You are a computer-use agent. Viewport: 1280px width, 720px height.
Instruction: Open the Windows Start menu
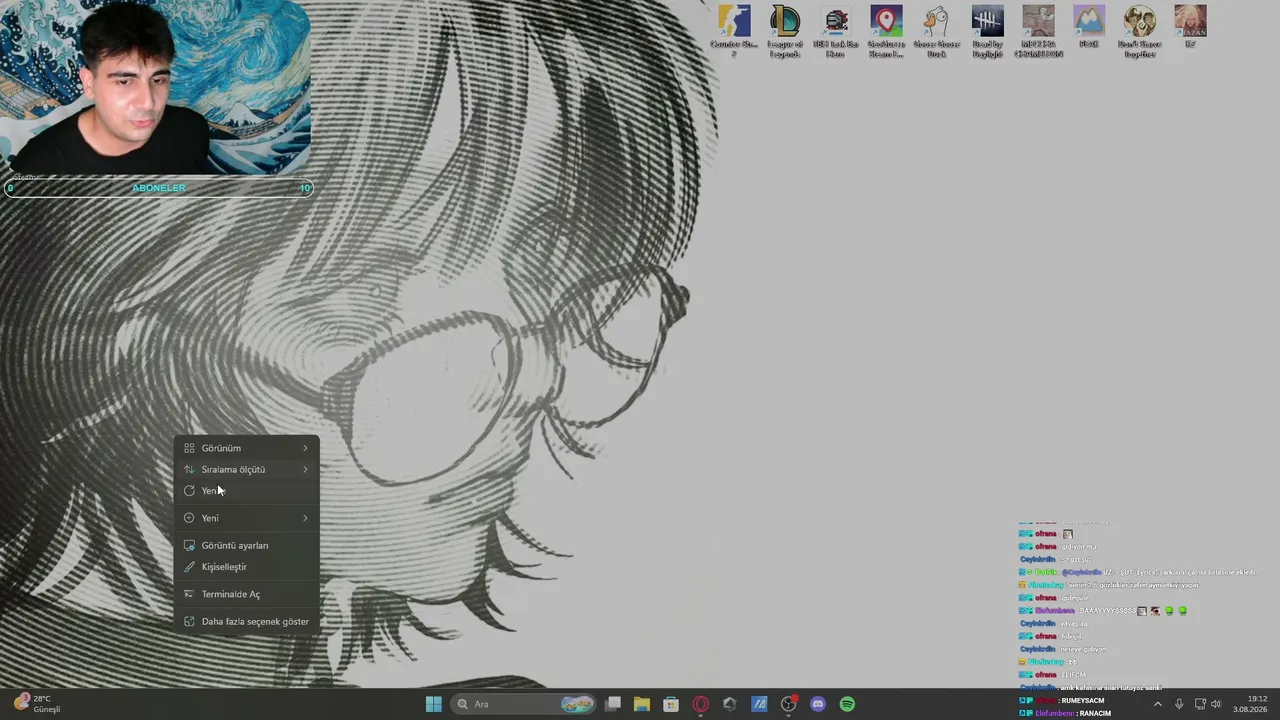433,704
